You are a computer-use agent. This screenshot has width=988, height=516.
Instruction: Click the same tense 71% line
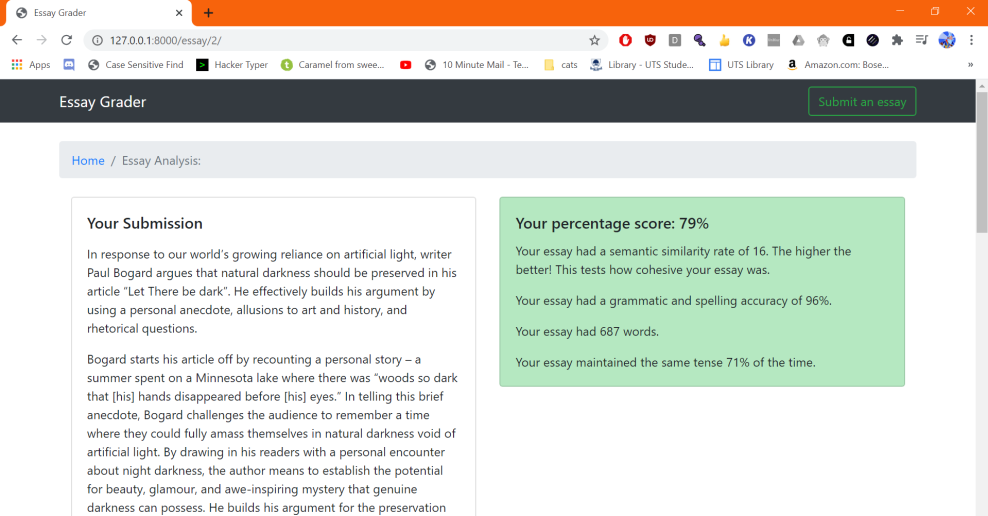point(665,362)
